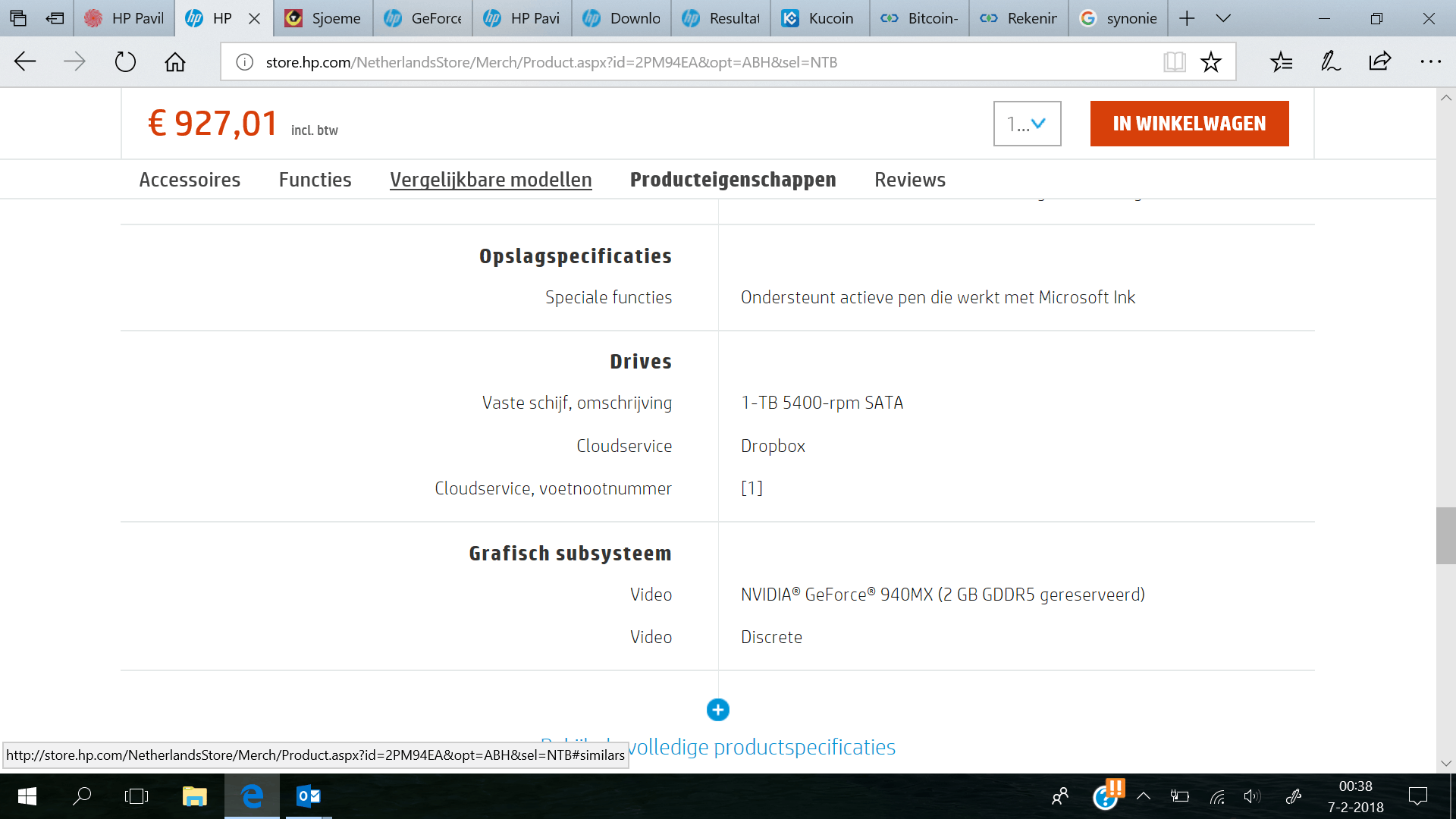Close the active HP tab
The height and width of the screenshot is (819, 1456).
[x=255, y=18]
